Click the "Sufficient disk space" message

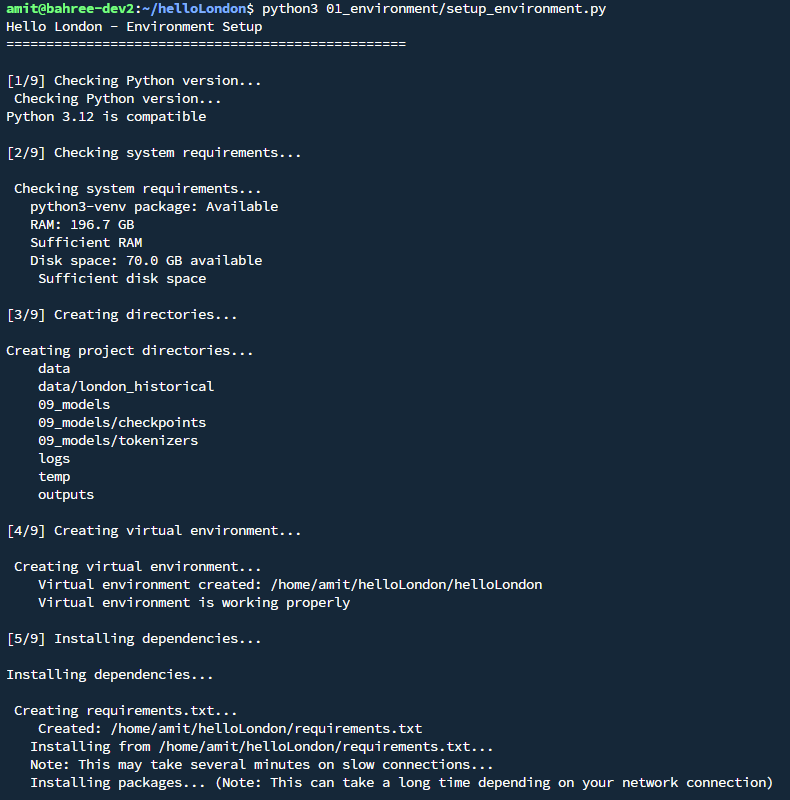pos(122,279)
